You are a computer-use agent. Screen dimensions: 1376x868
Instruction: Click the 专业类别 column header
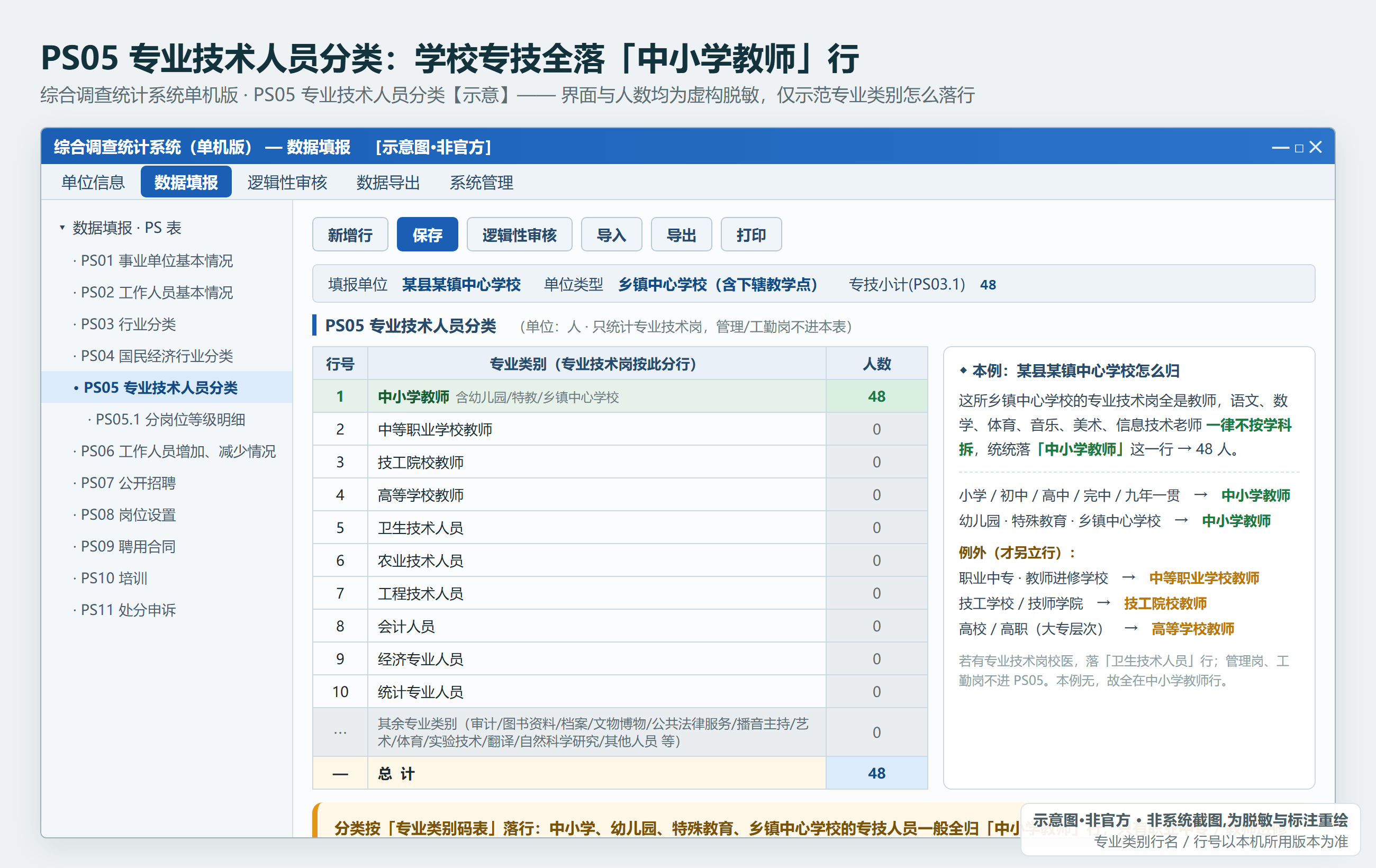coord(596,364)
